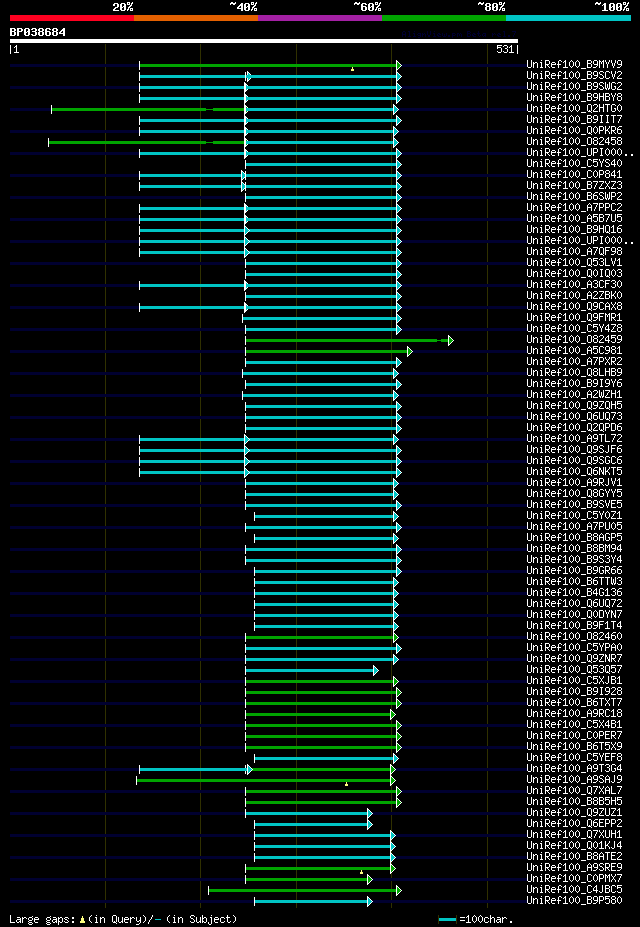Click the green alignment bar for UniRef100_O82459
The height and width of the screenshot is (927, 640).
(x=349, y=340)
